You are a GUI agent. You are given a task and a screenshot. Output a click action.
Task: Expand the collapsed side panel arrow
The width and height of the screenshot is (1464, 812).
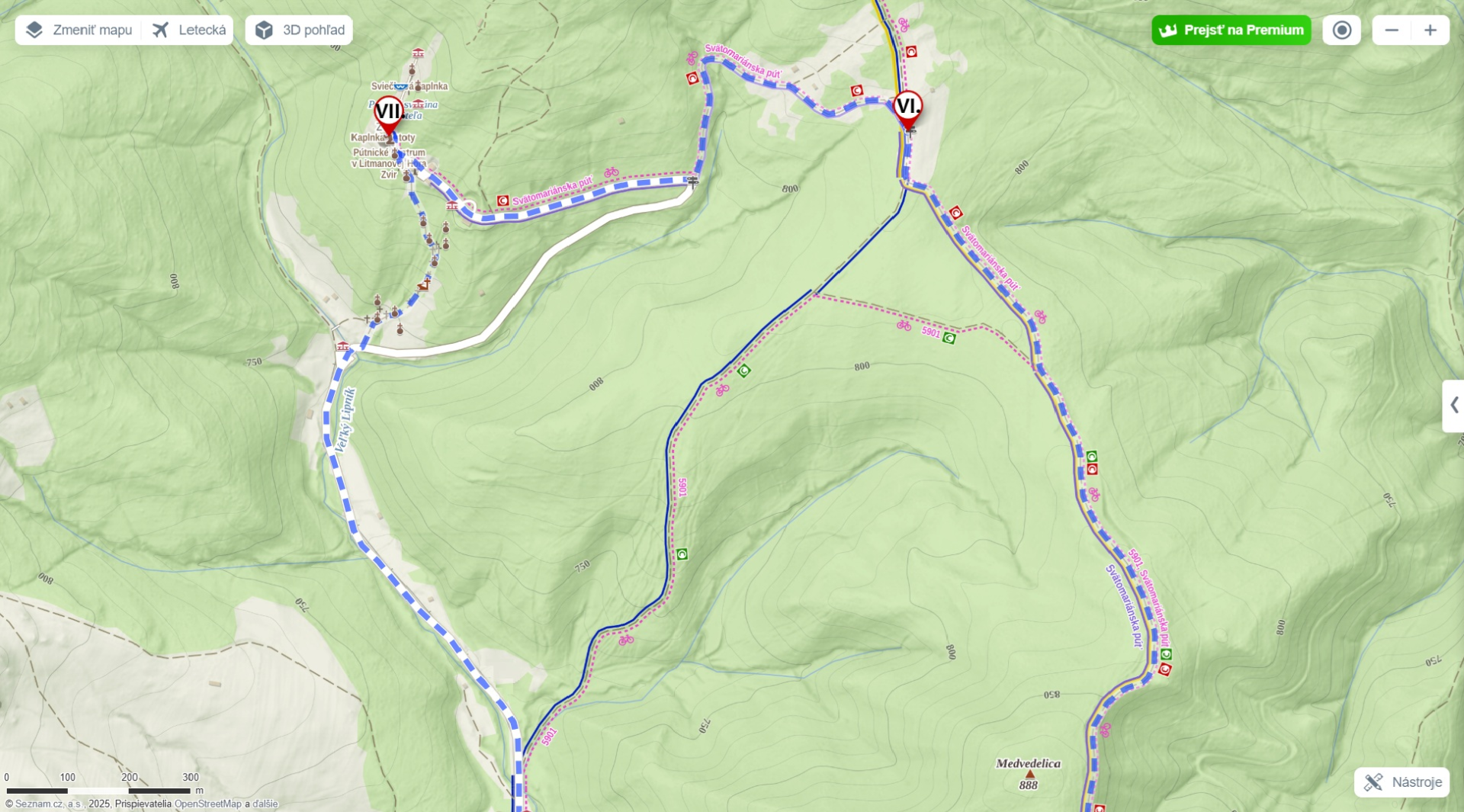click(x=1453, y=406)
